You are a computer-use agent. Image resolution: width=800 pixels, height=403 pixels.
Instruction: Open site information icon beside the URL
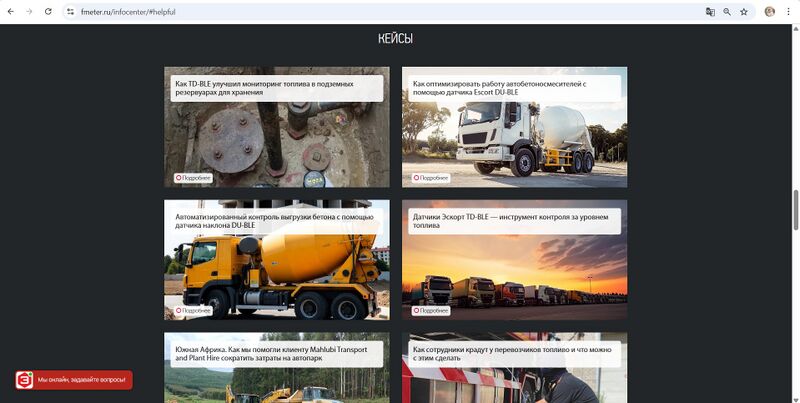coord(70,12)
